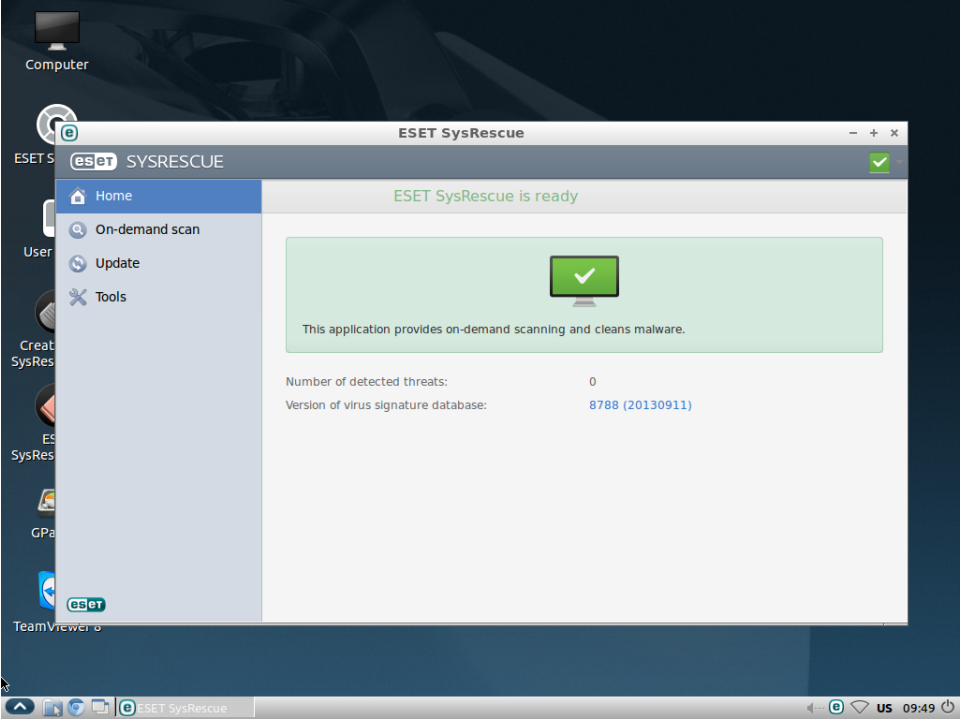Open the start menu button in taskbar
The height and width of the screenshot is (721, 961).
(21, 708)
